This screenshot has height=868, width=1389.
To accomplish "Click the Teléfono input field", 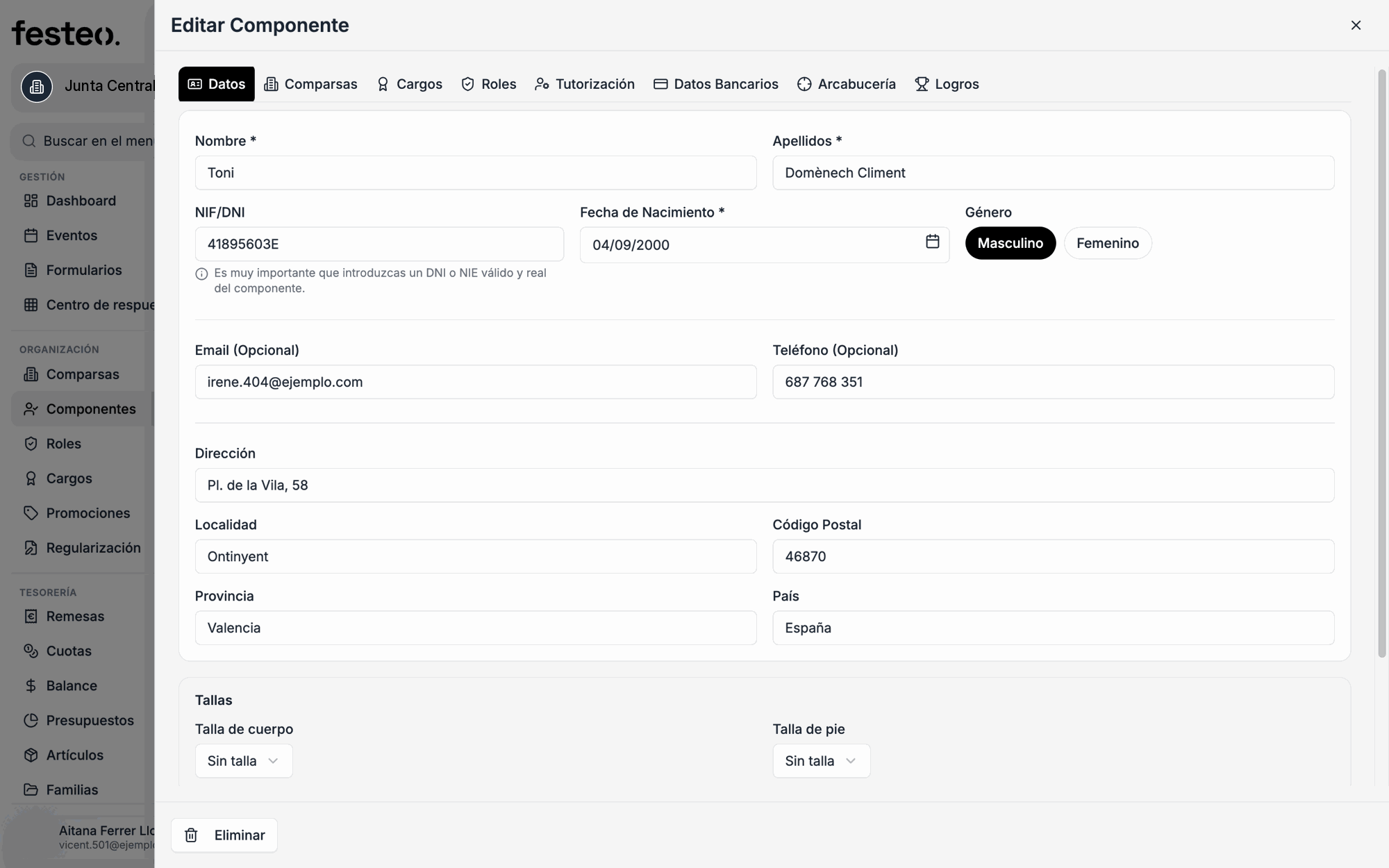I will tap(1054, 382).
